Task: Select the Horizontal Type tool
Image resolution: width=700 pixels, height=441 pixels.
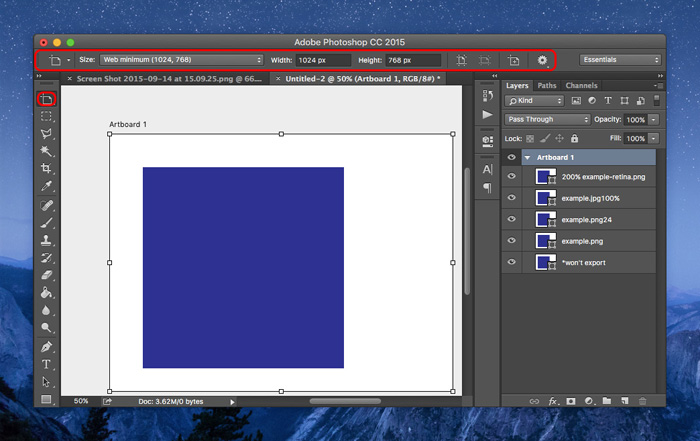Action: [46, 364]
